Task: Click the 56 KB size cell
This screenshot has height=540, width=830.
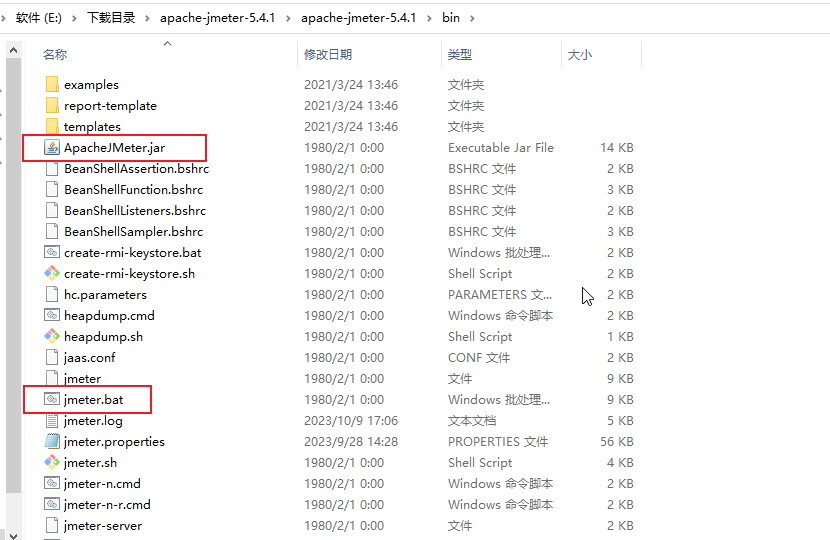Action: 617,442
